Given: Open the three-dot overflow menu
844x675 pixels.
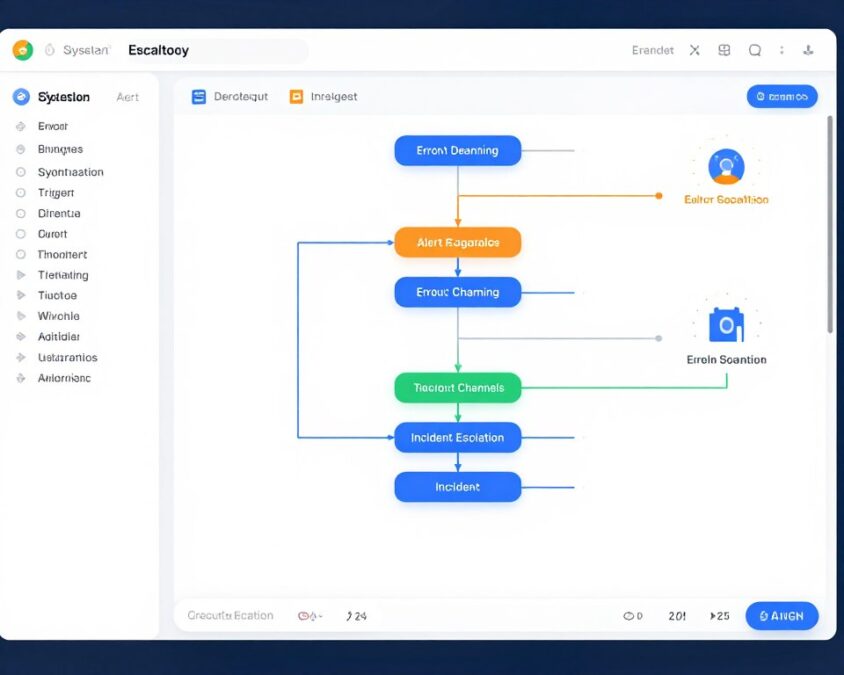Looking at the screenshot, I should pyautogui.click(x=782, y=49).
